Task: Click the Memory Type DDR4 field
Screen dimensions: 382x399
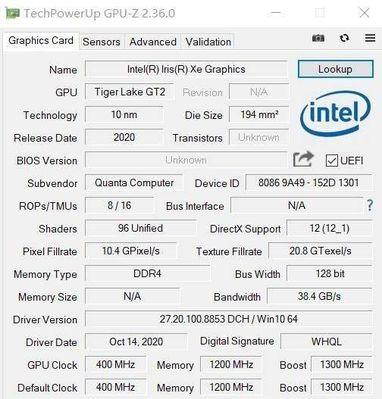Action: coord(147,274)
